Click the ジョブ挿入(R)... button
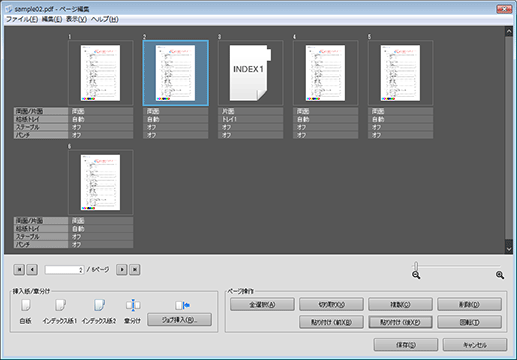517x360 pixels. (179, 320)
